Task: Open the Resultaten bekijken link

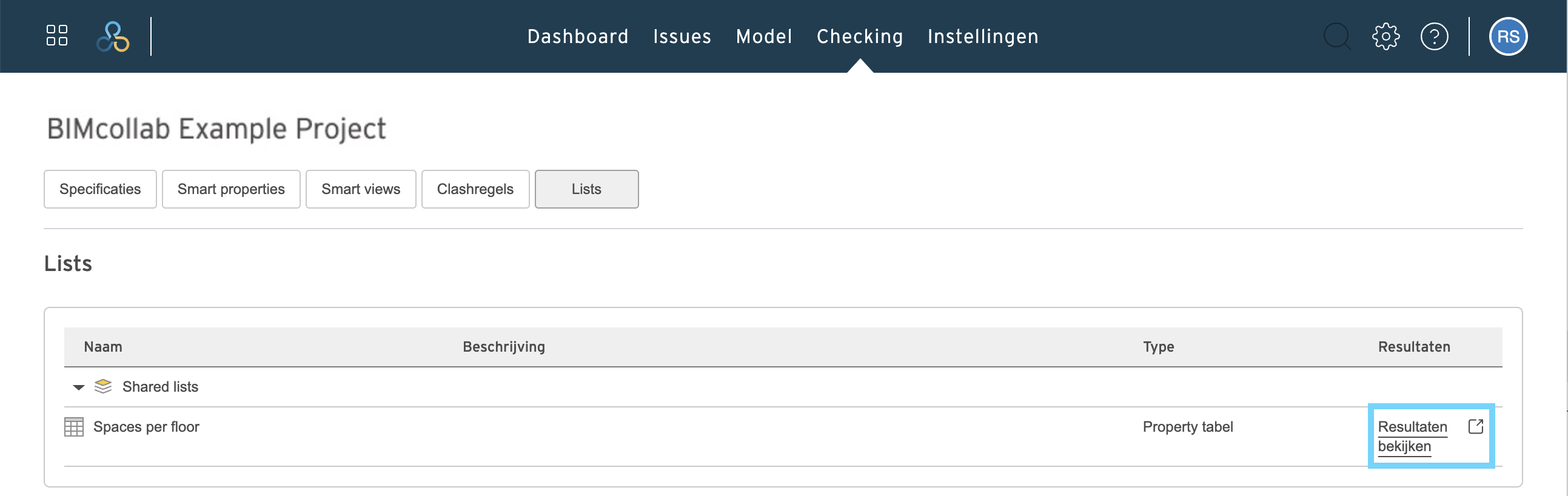Action: [1412, 437]
